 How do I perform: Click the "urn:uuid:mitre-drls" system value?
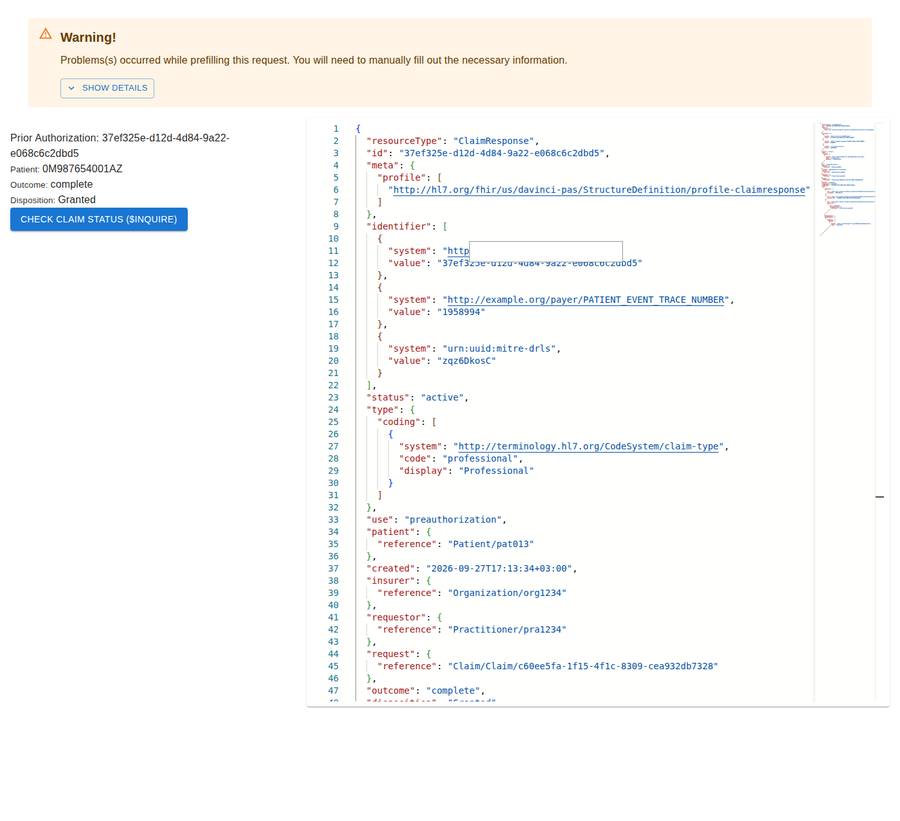499,348
